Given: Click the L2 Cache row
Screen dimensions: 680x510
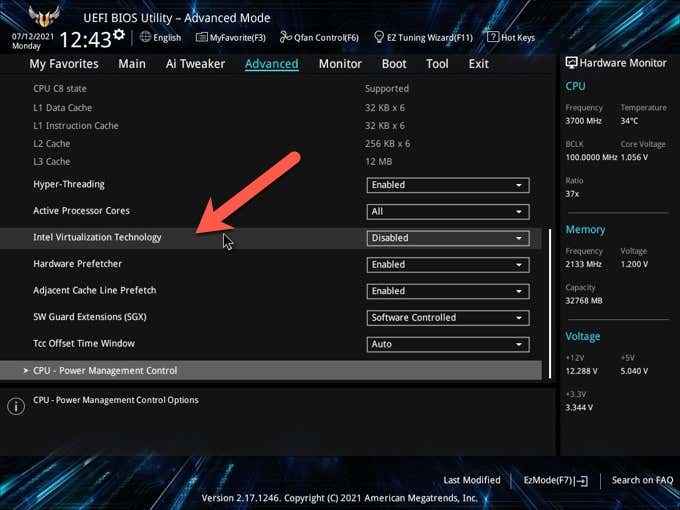Looking at the screenshot, I should tap(271, 144).
